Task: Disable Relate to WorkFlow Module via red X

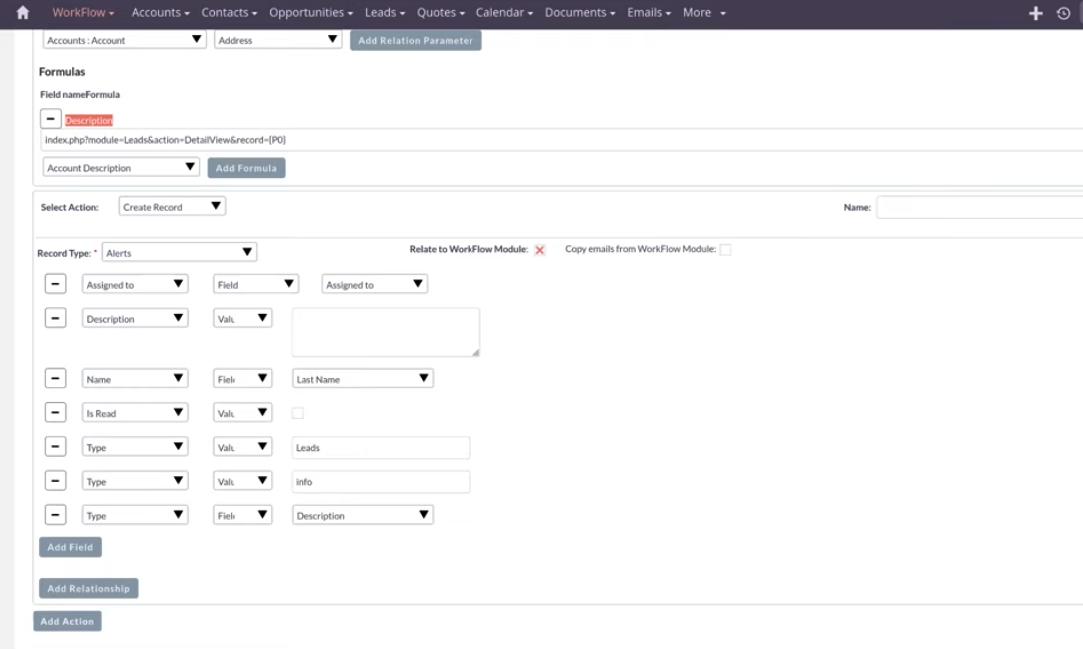Action: tap(540, 250)
